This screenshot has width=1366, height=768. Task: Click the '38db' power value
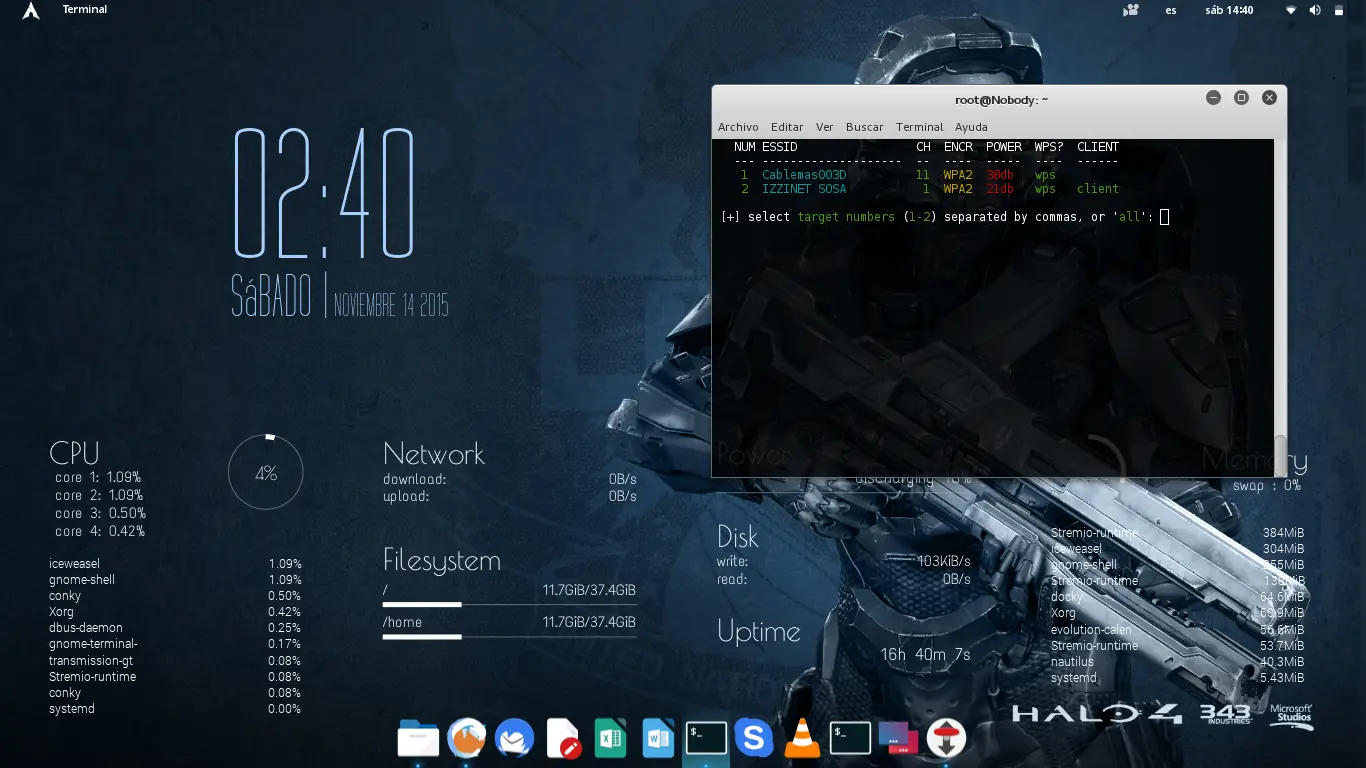1000,175
